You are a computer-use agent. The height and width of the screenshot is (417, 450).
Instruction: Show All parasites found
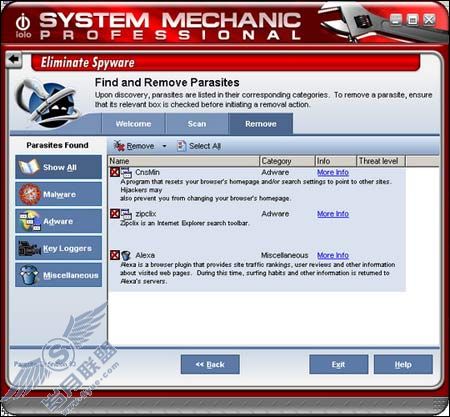click(x=58, y=167)
